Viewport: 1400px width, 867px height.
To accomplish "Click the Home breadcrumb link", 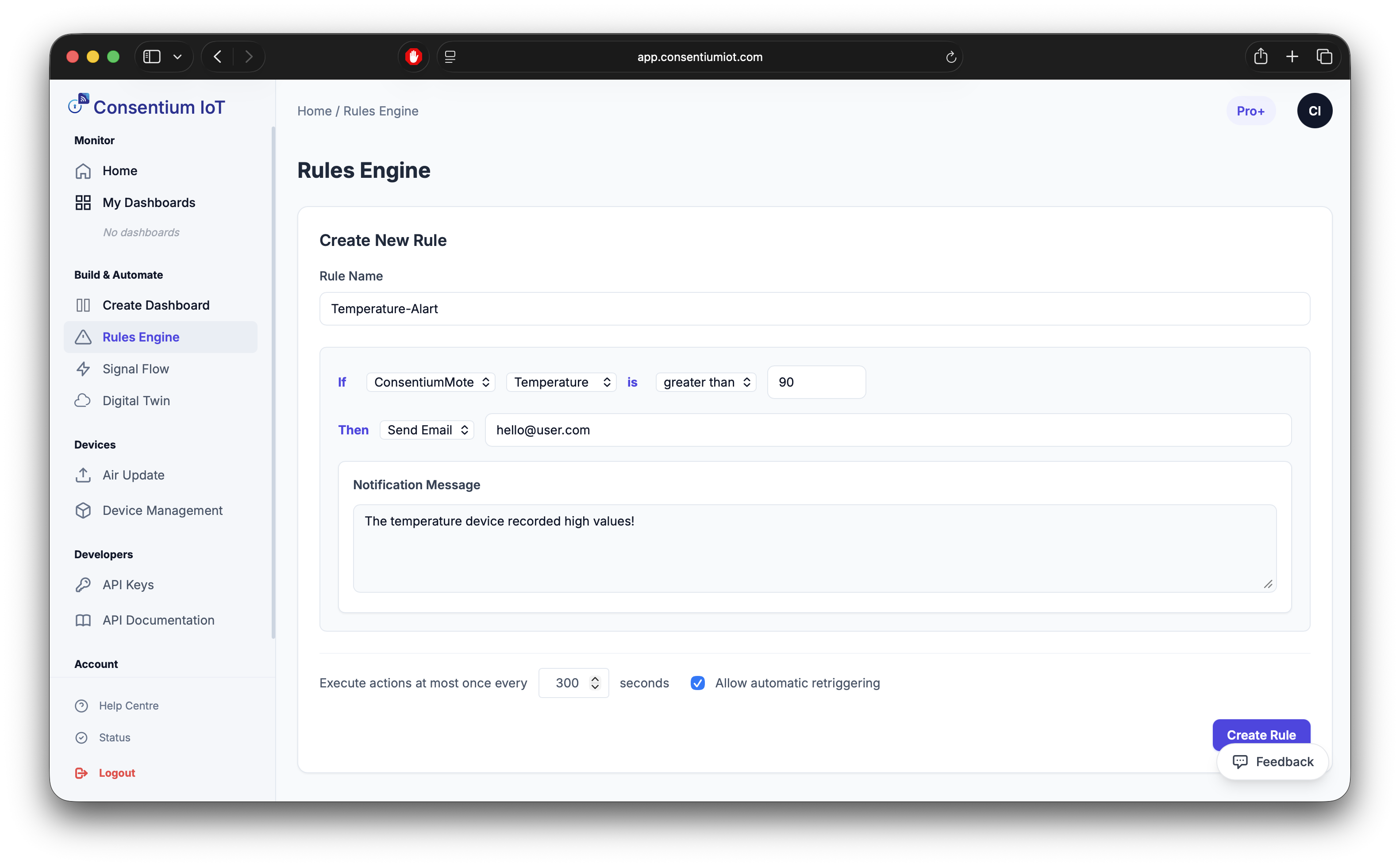I will [x=314, y=111].
